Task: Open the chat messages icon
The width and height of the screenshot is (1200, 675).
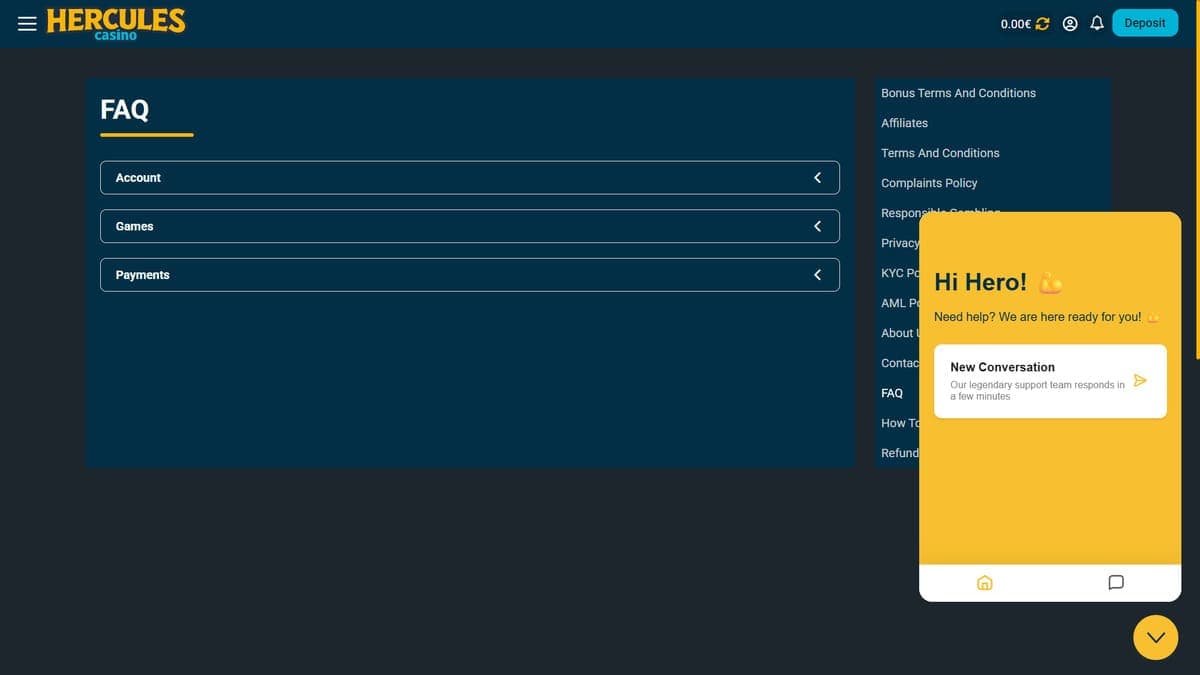Action: point(1116,582)
